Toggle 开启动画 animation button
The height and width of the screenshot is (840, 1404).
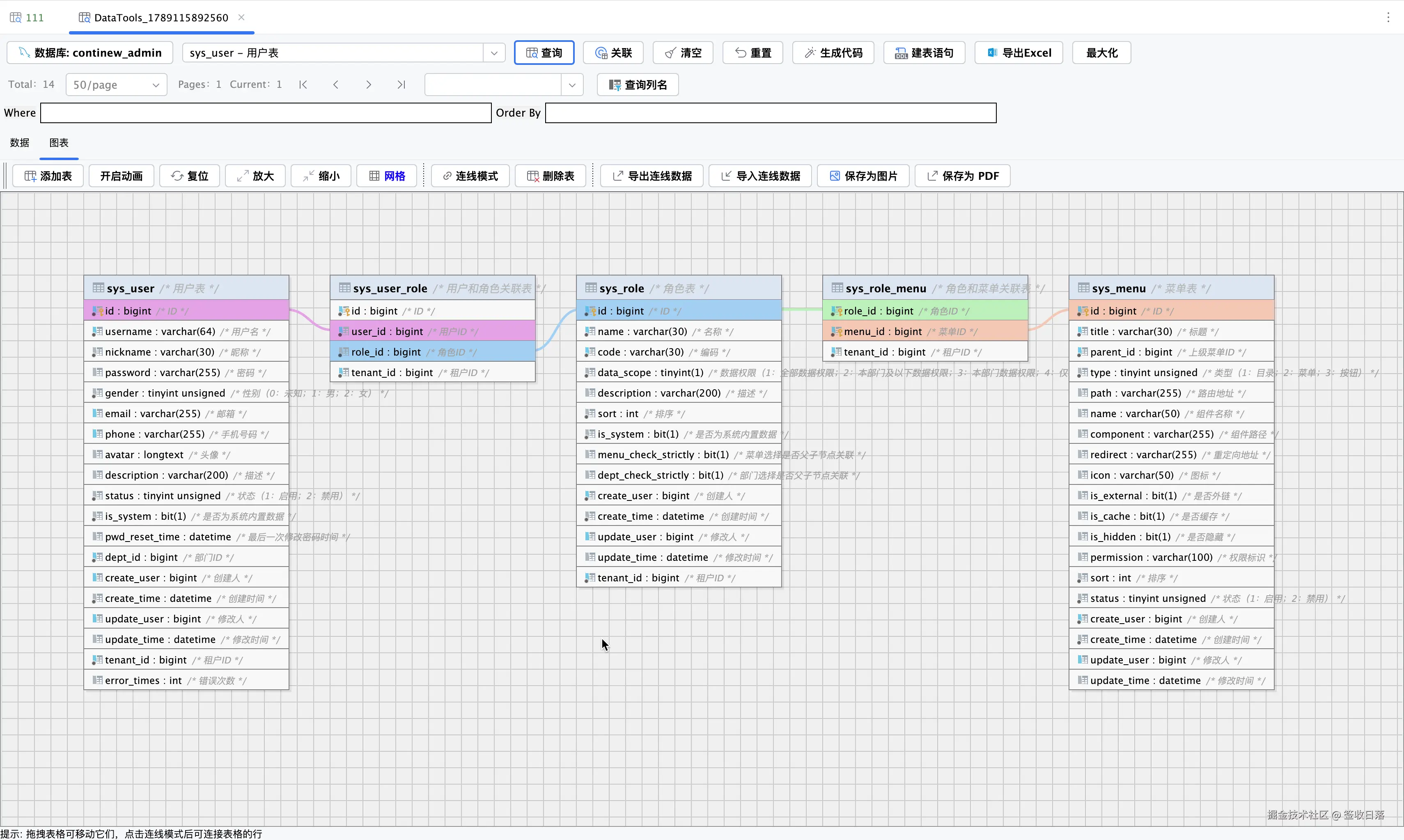tap(121, 176)
